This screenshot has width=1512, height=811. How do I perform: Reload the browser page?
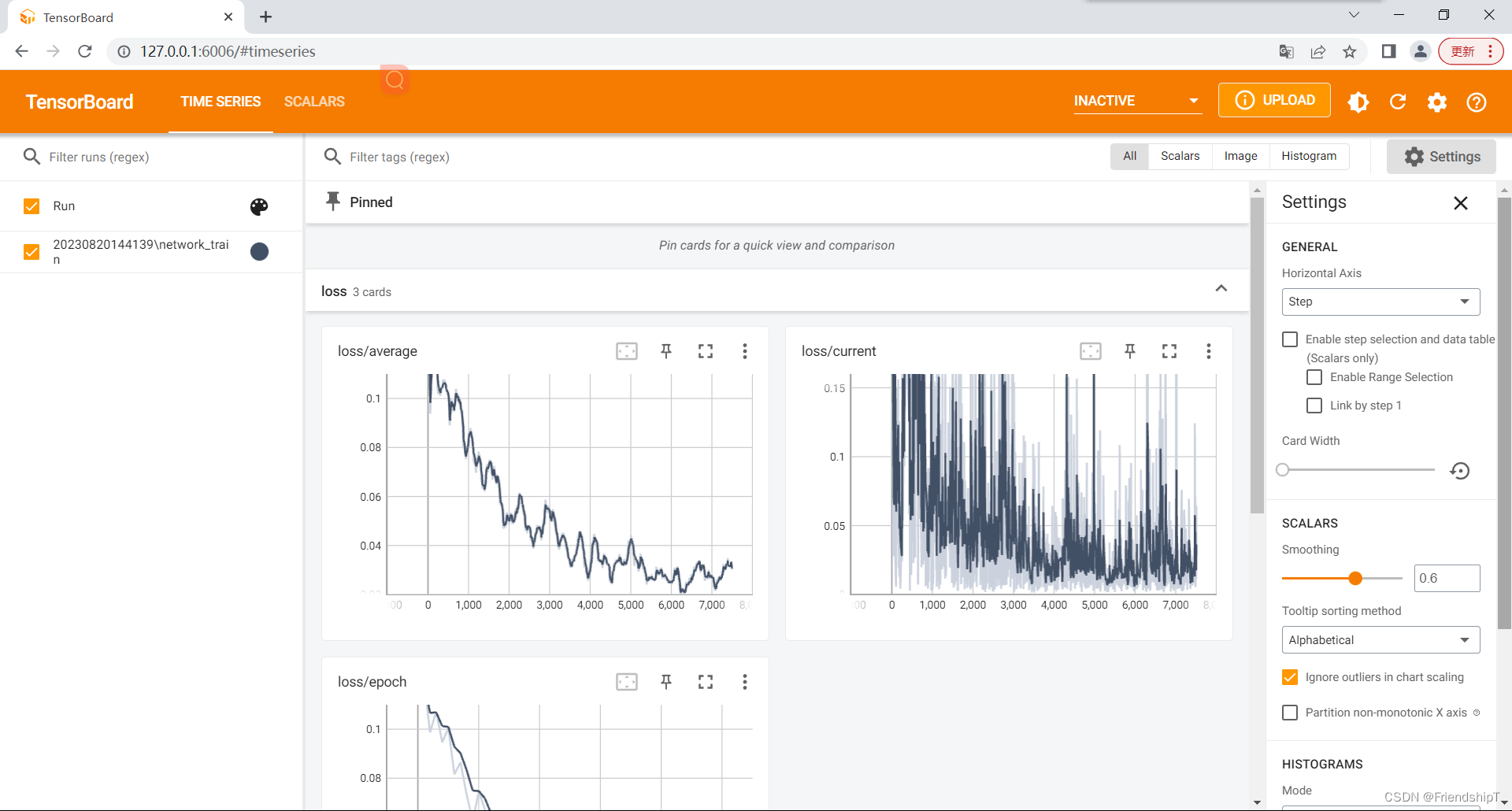pos(85,52)
